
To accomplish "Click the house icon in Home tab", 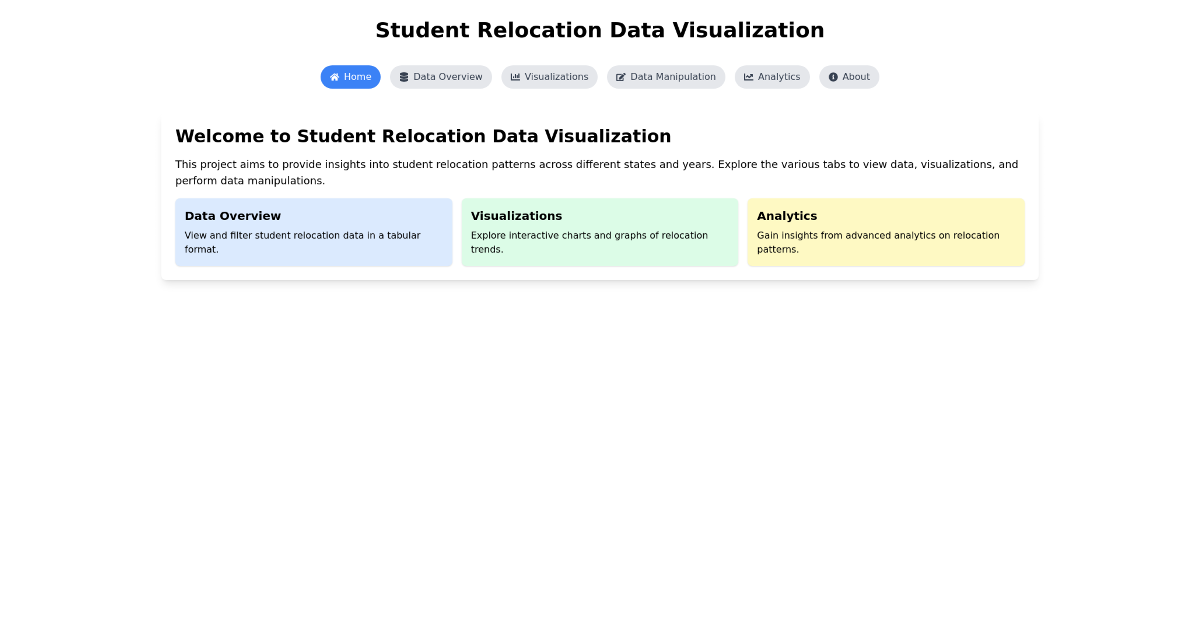I will [x=334, y=77].
